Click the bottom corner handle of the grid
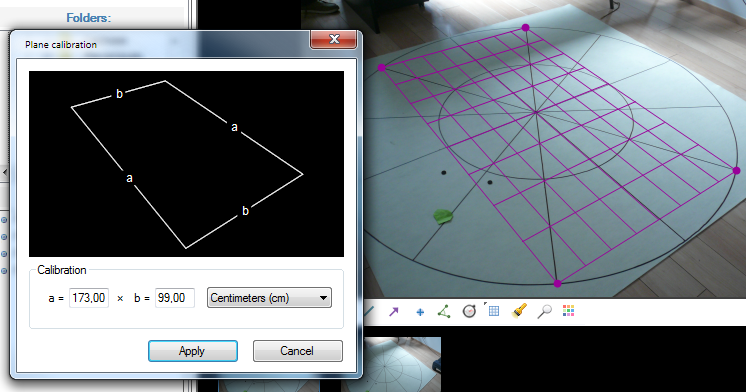Viewport: 746px width, 392px height. 558,284
